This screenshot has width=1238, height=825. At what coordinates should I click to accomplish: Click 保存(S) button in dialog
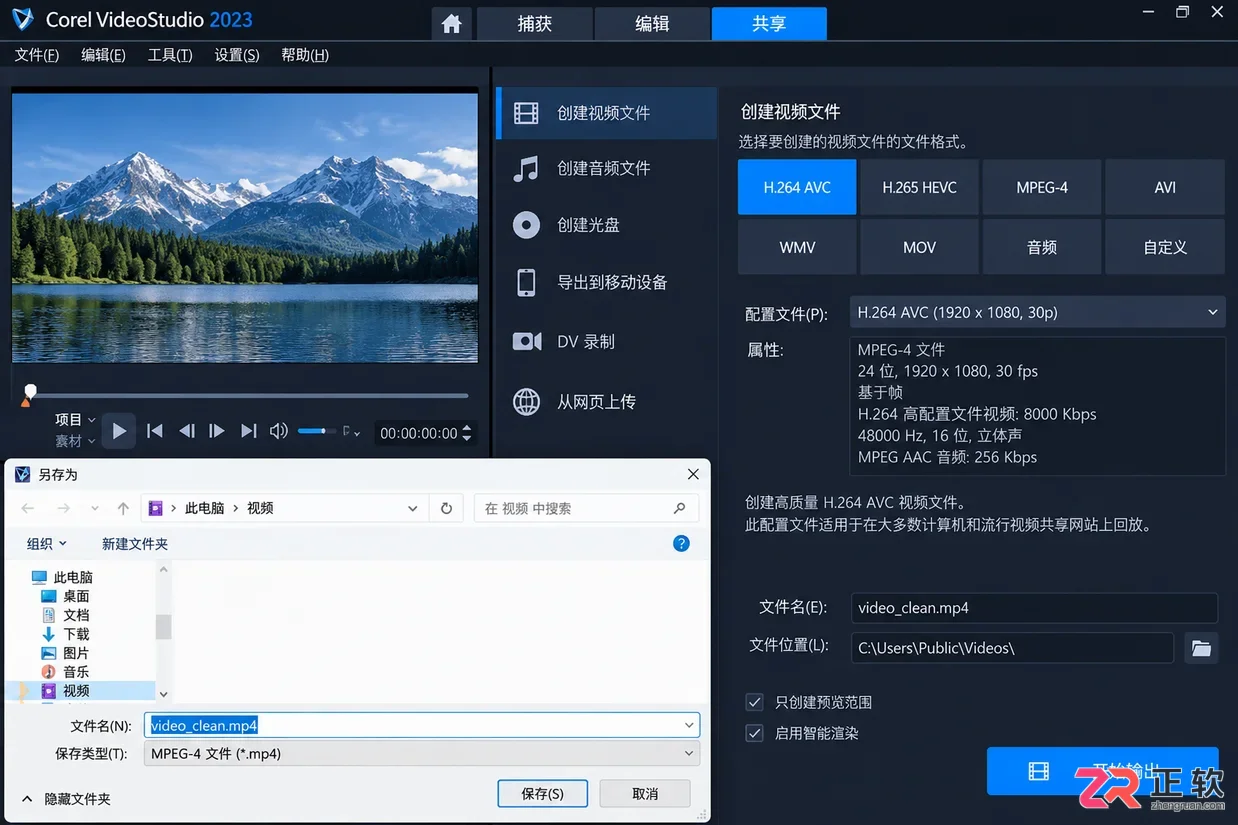pyautogui.click(x=543, y=793)
